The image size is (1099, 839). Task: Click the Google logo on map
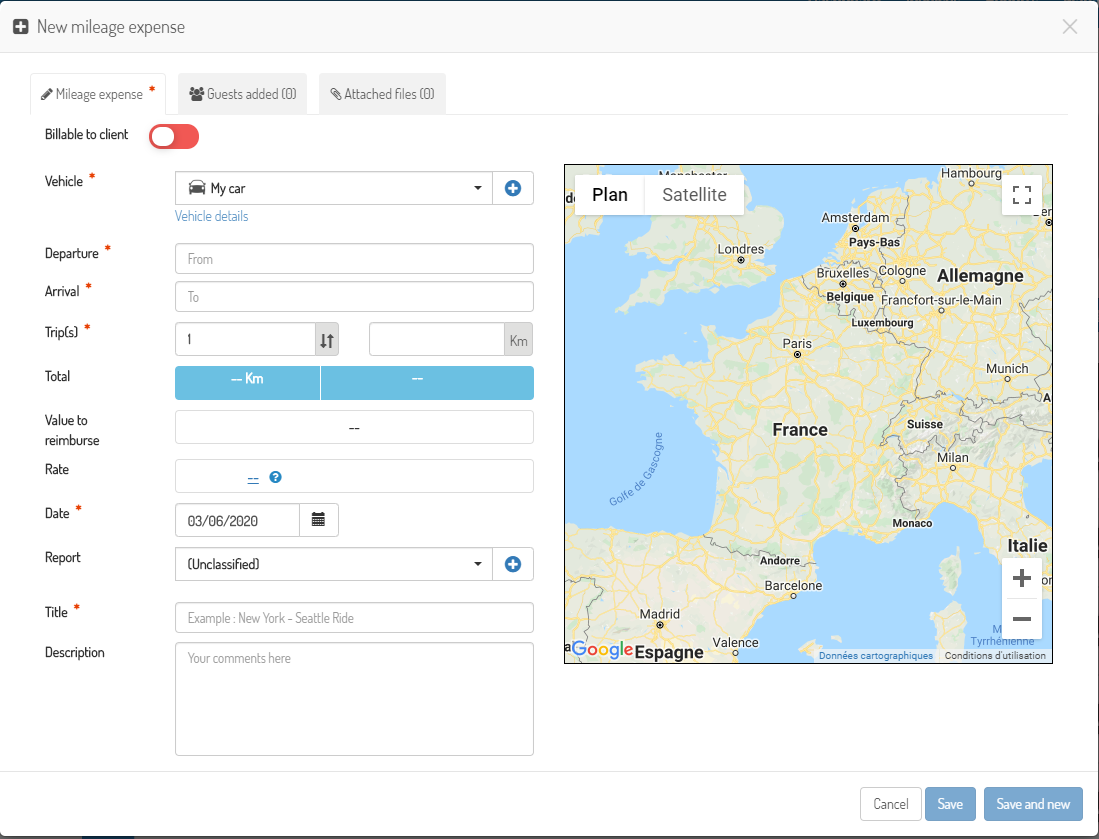[602, 650]
